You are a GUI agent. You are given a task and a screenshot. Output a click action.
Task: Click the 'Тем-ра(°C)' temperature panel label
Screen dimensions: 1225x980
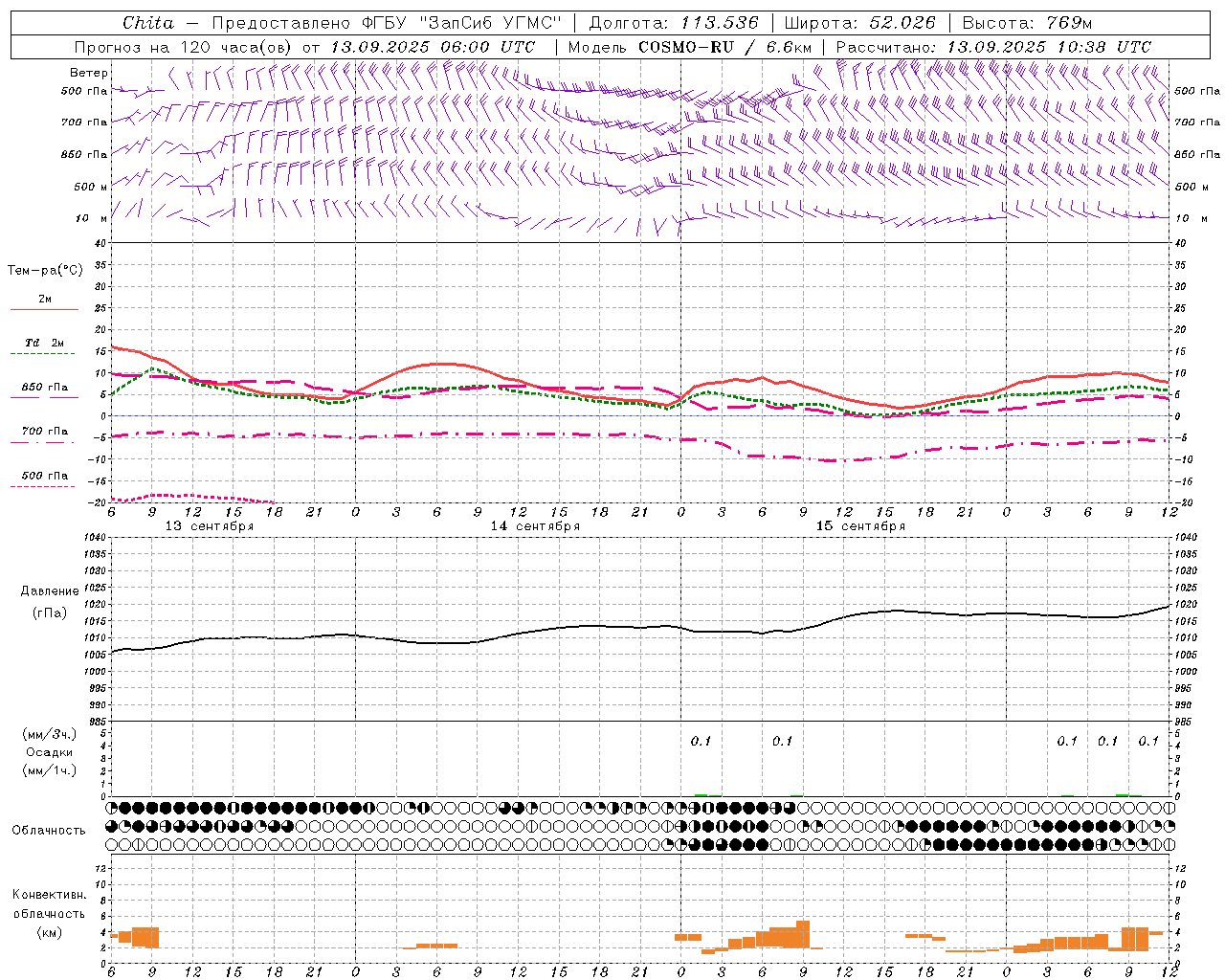pyautogui.click(x=45, y=270)
